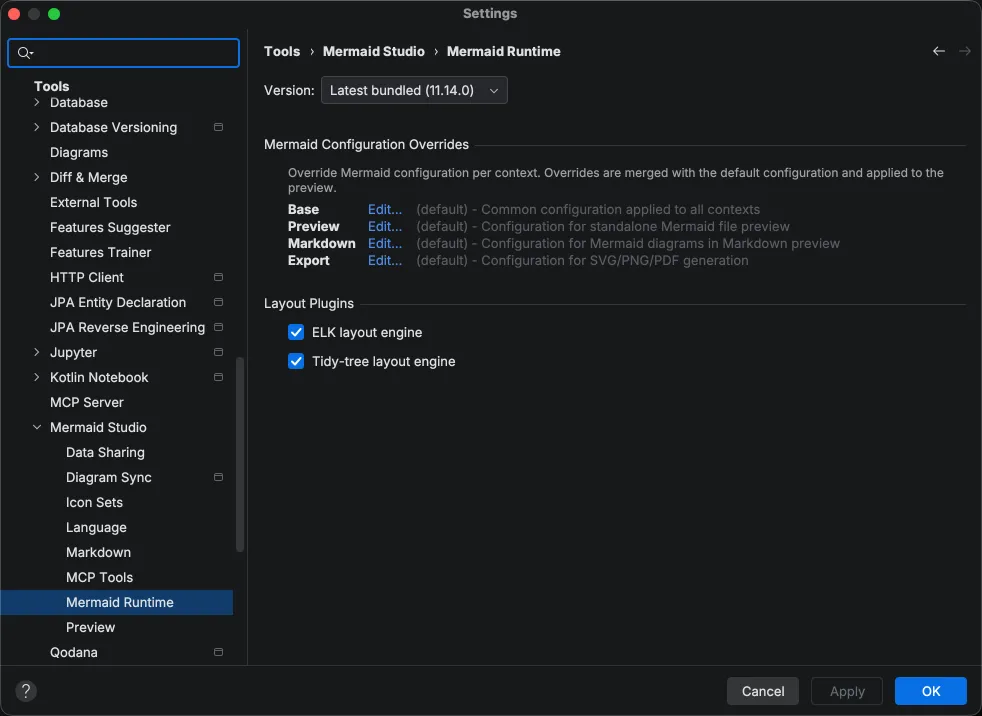Viewport: 982px width, 716px height.
Task: Expand the Database Versioning node
Action: pyautogui.click(x=36, y=127)
